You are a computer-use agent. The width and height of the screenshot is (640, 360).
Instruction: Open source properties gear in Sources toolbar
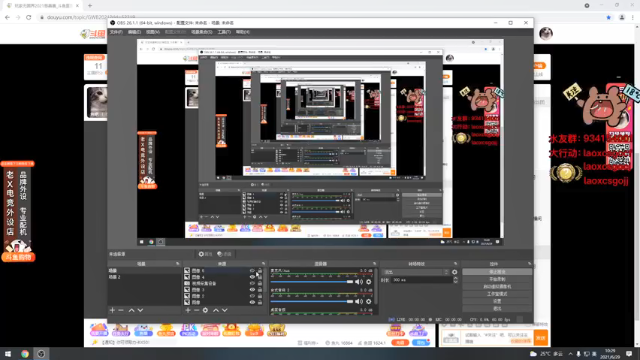(205, 310)
